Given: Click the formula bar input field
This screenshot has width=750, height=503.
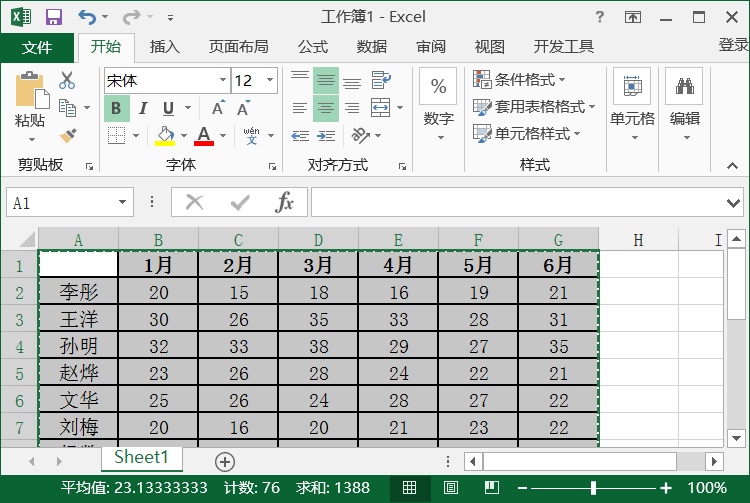Looking at the screenshot, I should point(519,202).
